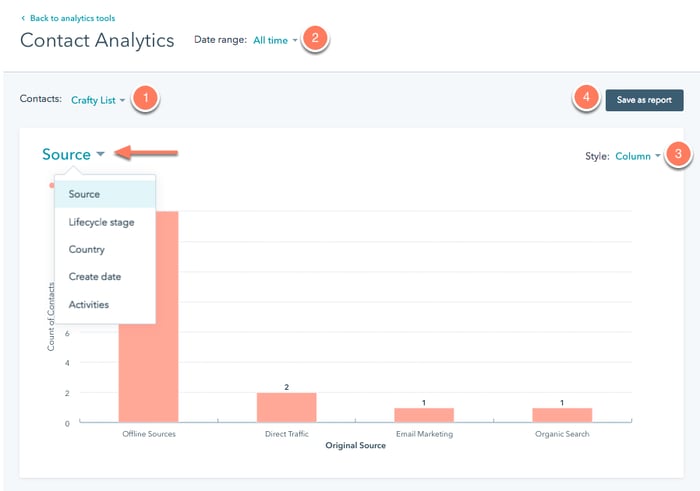The image size is (700, 491).
Task: Collapse the Source chart type dropdown header
Action: click(73, 154)
